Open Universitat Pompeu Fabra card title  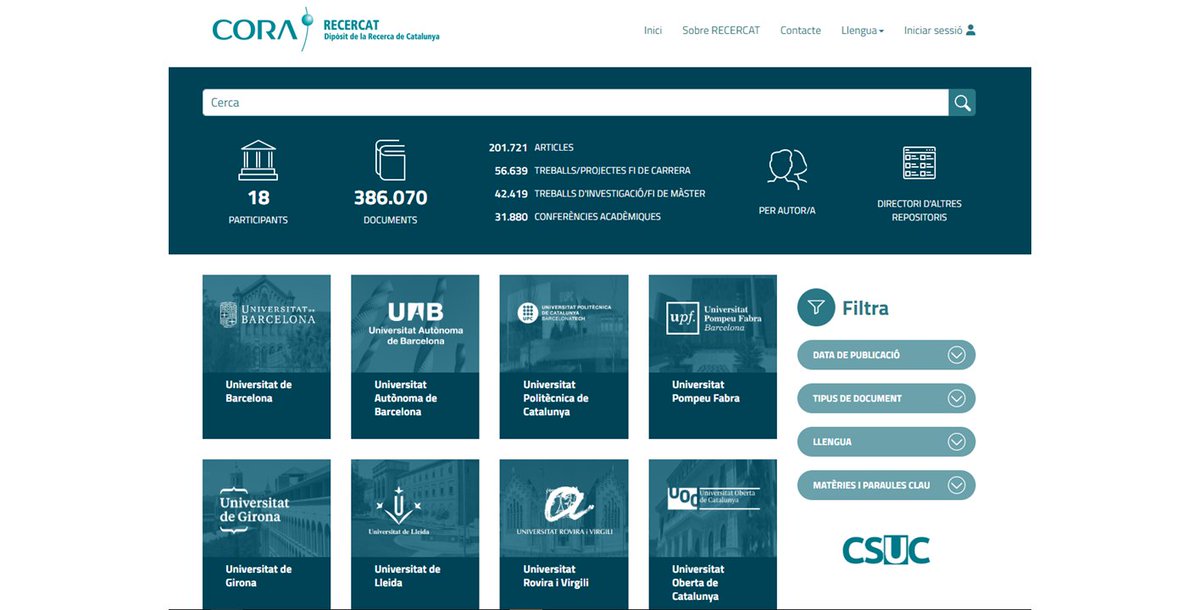tap(706, 391)
